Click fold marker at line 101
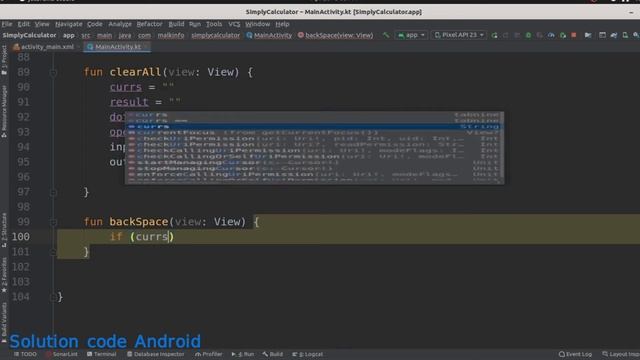The image size is (640, 360). coord(53,252)
